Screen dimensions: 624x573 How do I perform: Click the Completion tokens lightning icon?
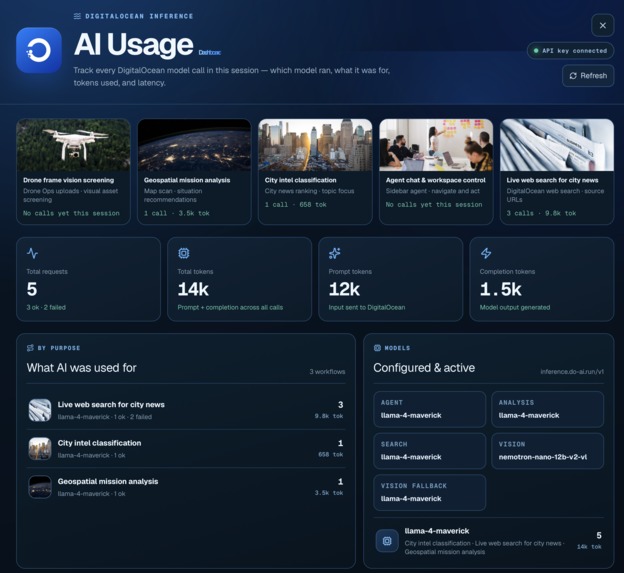point(486,253)
